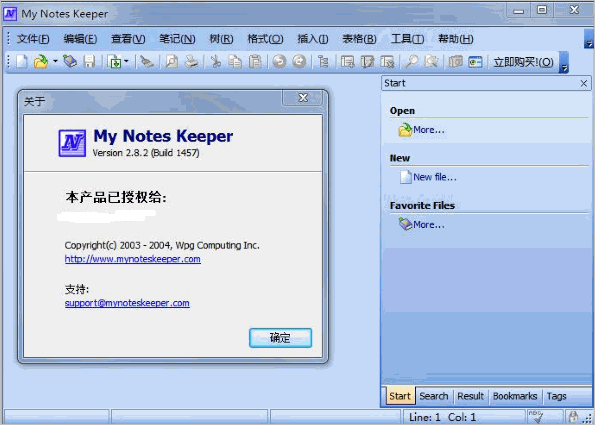The image size is (595, 425).
Task: Maximize the My Notes Keeper window
Action: [x=542, y=10]
